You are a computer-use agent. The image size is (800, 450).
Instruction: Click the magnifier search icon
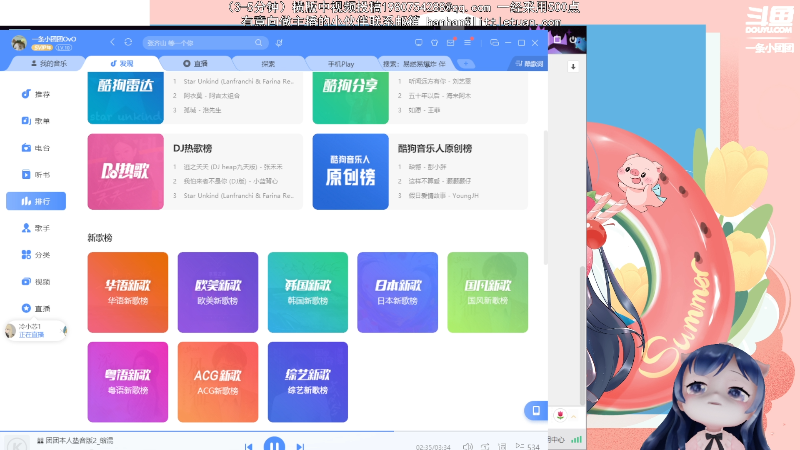pos(259,43)
